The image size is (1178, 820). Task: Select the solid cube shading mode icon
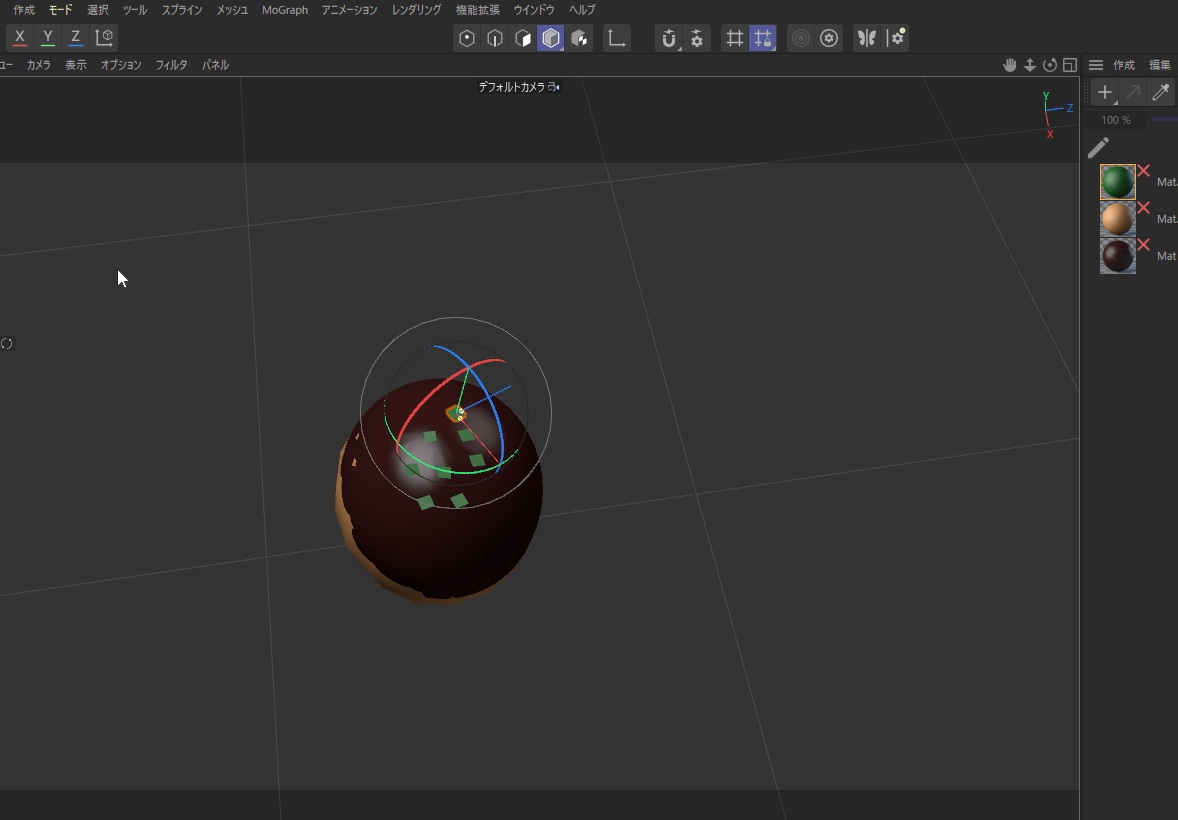click(x=552, y=38)
